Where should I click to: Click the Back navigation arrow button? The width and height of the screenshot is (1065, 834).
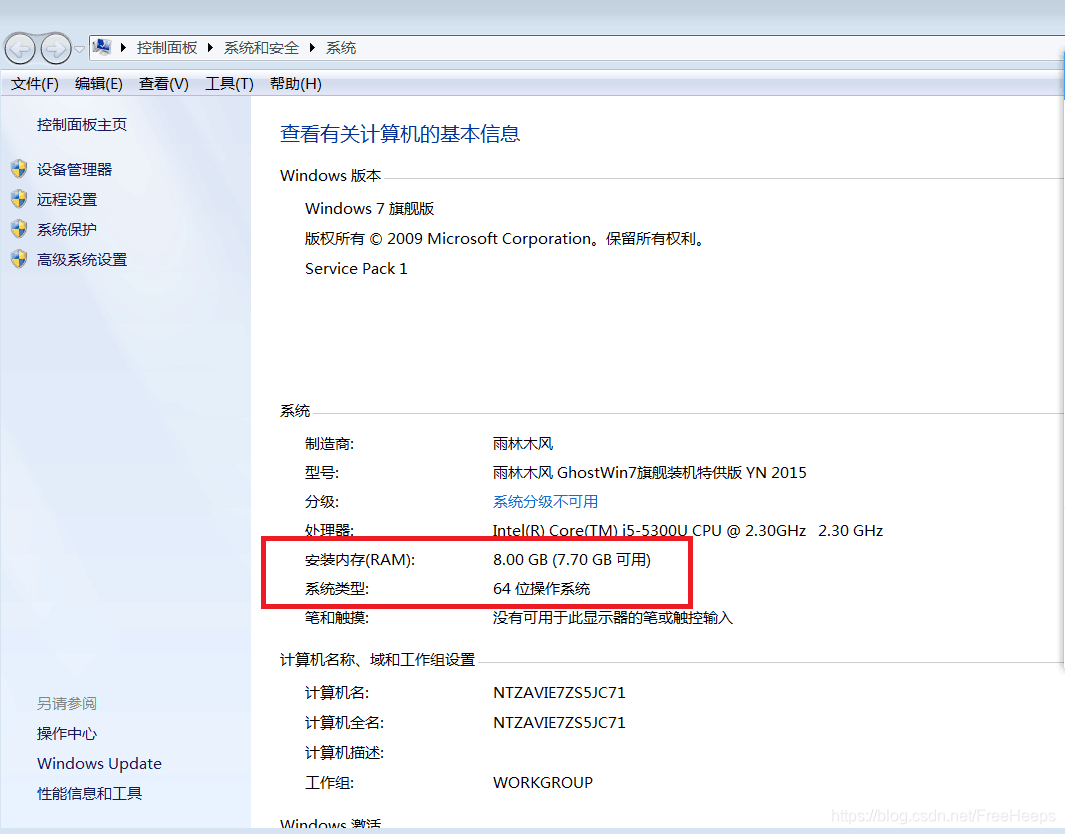coord(20,48)
